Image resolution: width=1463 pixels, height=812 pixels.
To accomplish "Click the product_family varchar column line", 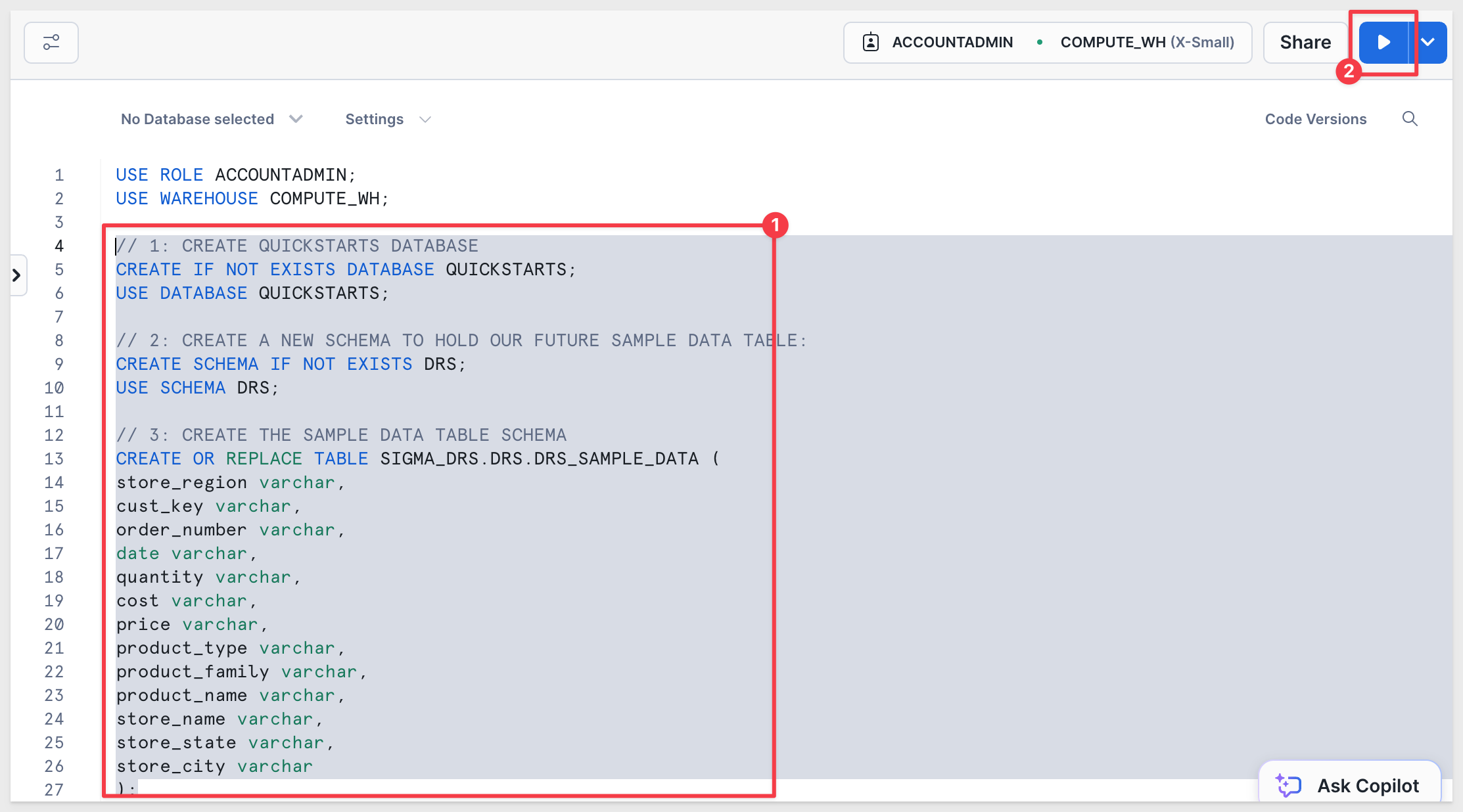I will tap(242, 671).
